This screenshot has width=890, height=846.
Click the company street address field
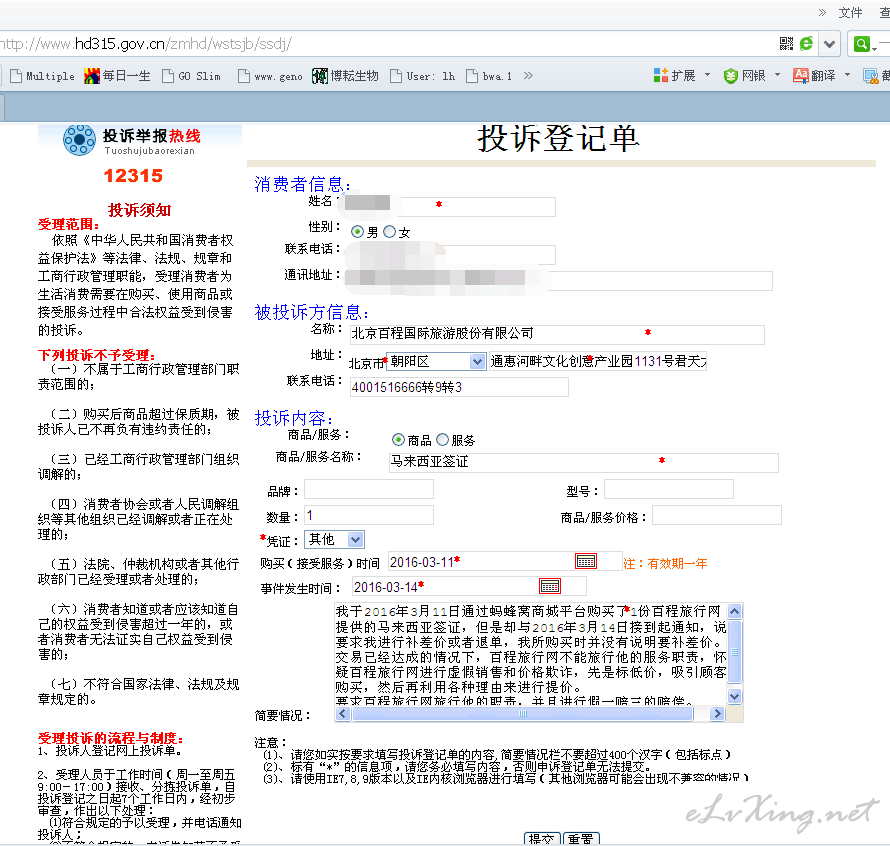[x=598, y=361]
